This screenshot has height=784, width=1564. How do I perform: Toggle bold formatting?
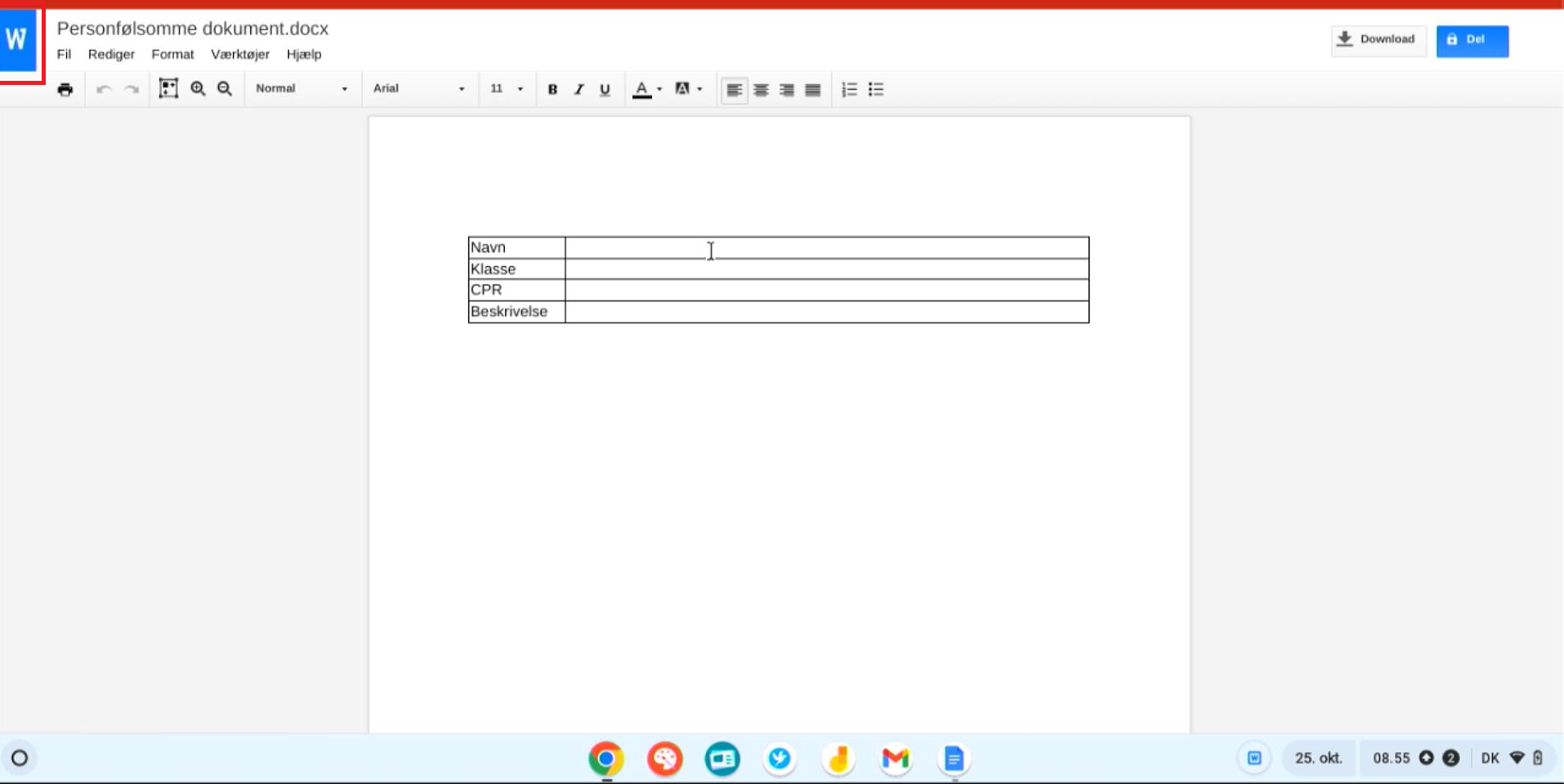tap(552, 90)
